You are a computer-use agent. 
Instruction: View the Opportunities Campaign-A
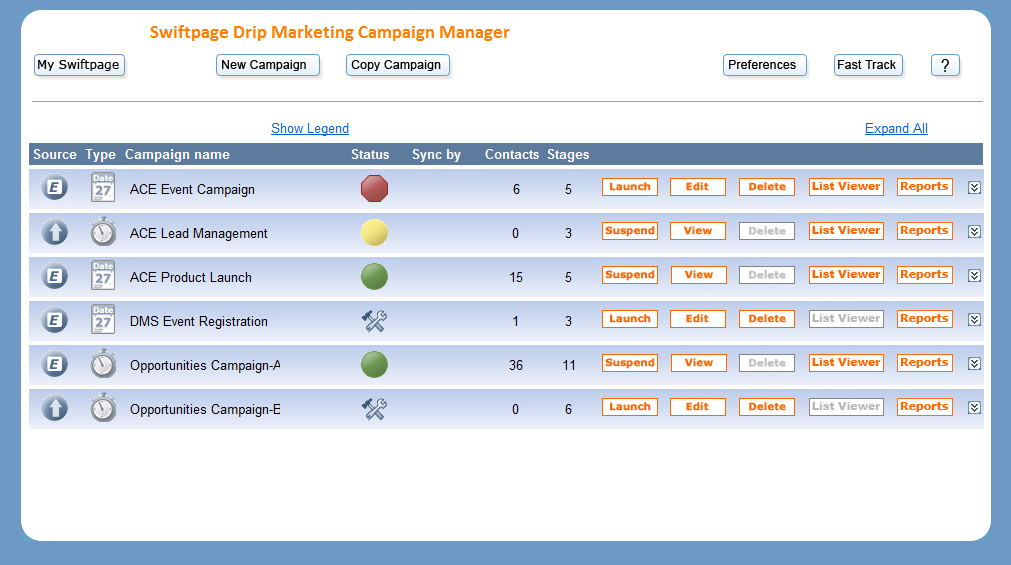698,363
